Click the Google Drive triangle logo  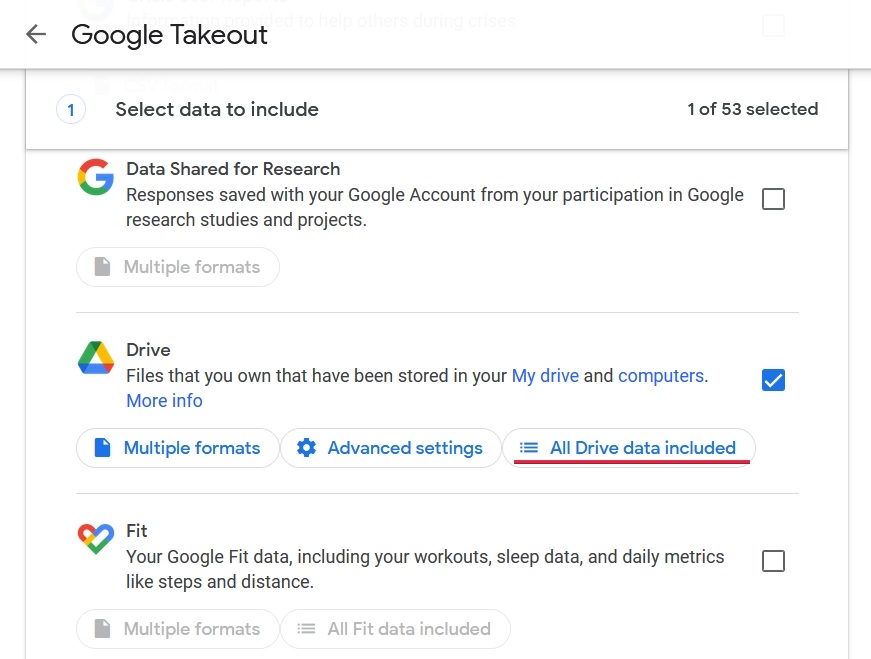95,360
